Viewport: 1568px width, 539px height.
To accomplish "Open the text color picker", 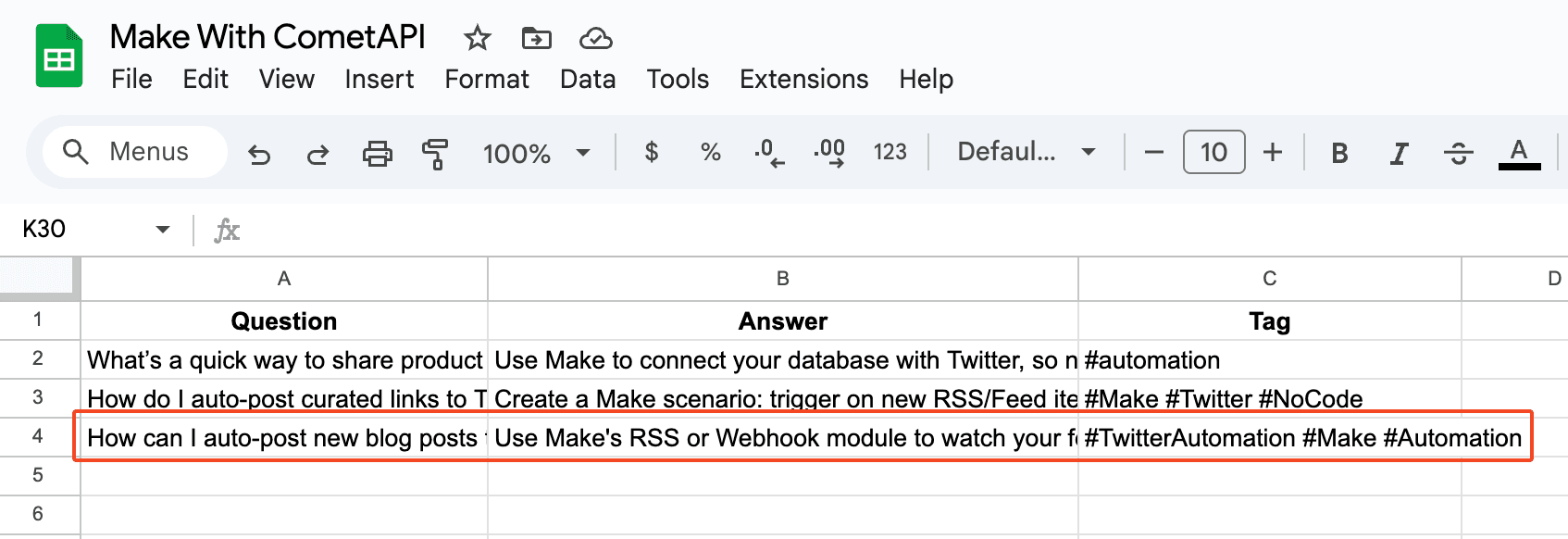I will pos(1519,153).
